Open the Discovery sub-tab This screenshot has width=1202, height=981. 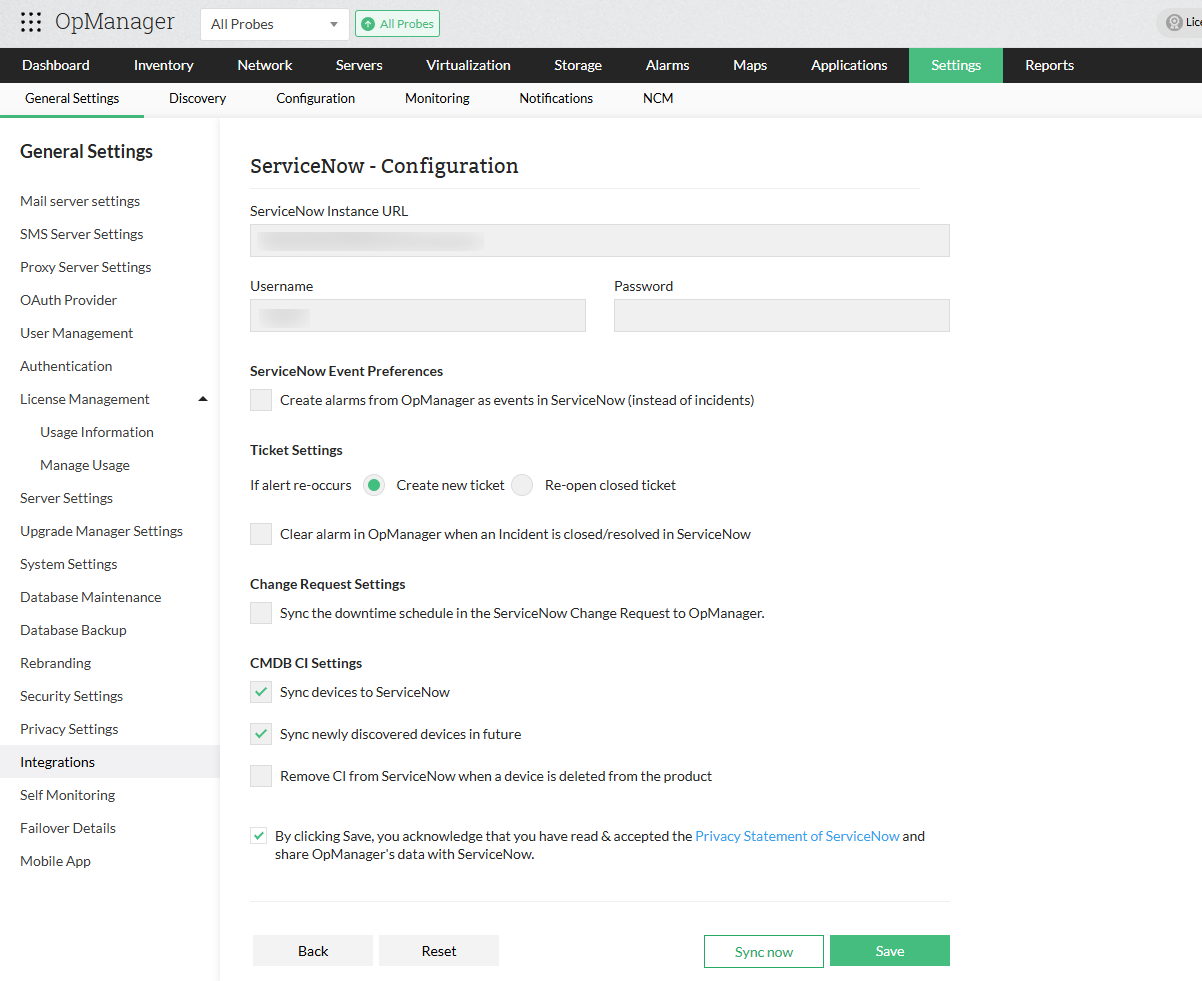(x=198, y=99)
